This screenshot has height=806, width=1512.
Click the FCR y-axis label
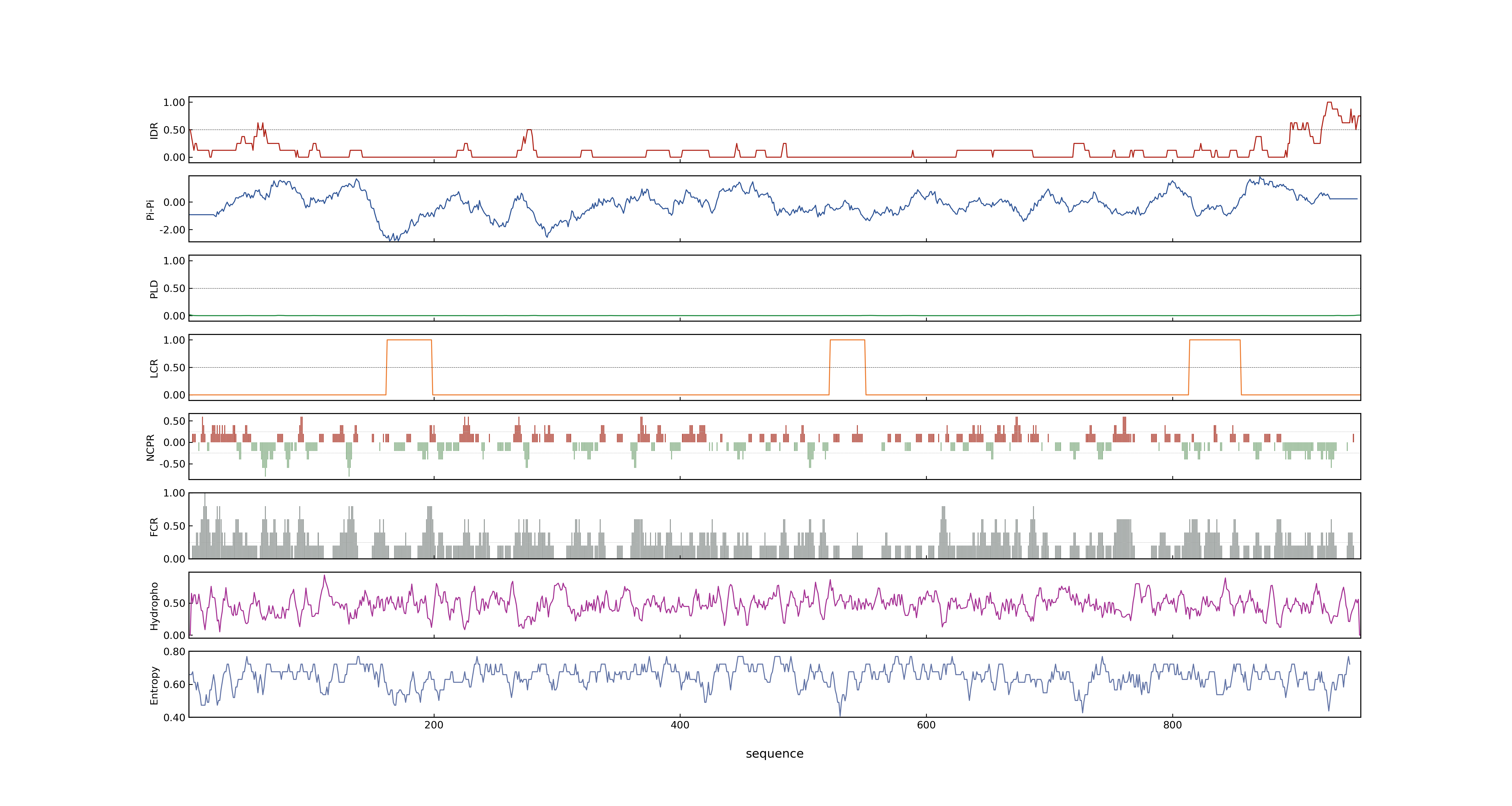tap(154, 527)
